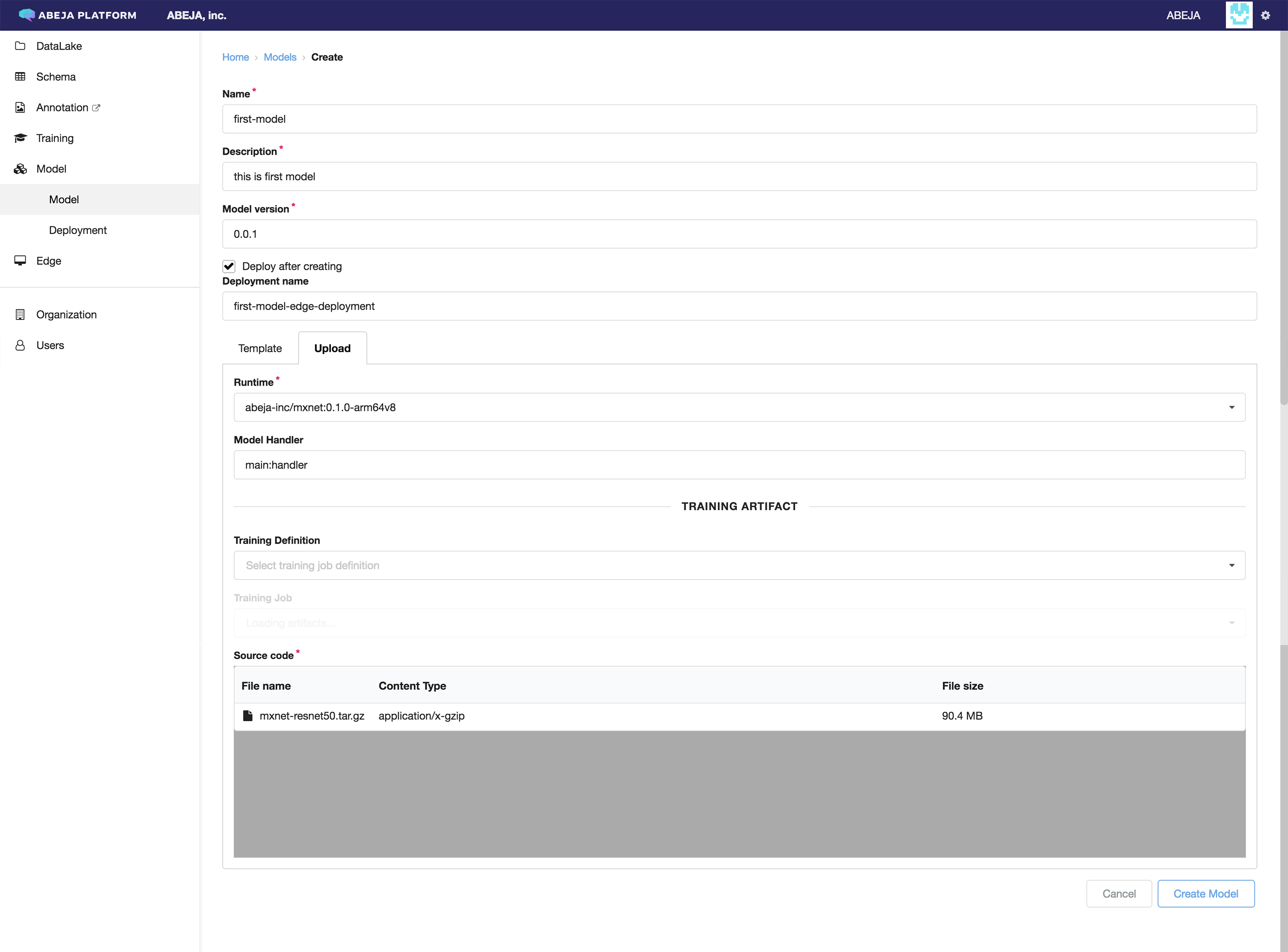
Task: Click the Deployment name input field
Action: [739, 306]
